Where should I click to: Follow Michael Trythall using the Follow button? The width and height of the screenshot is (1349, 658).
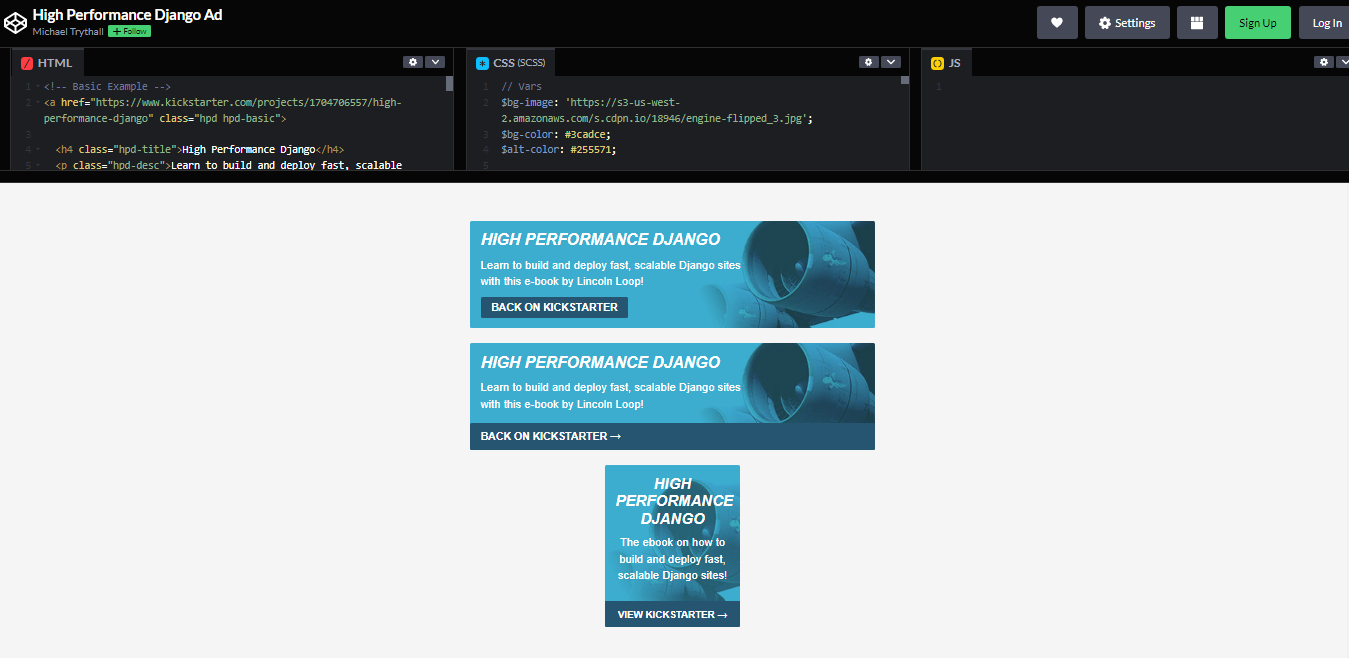(128, 31)
